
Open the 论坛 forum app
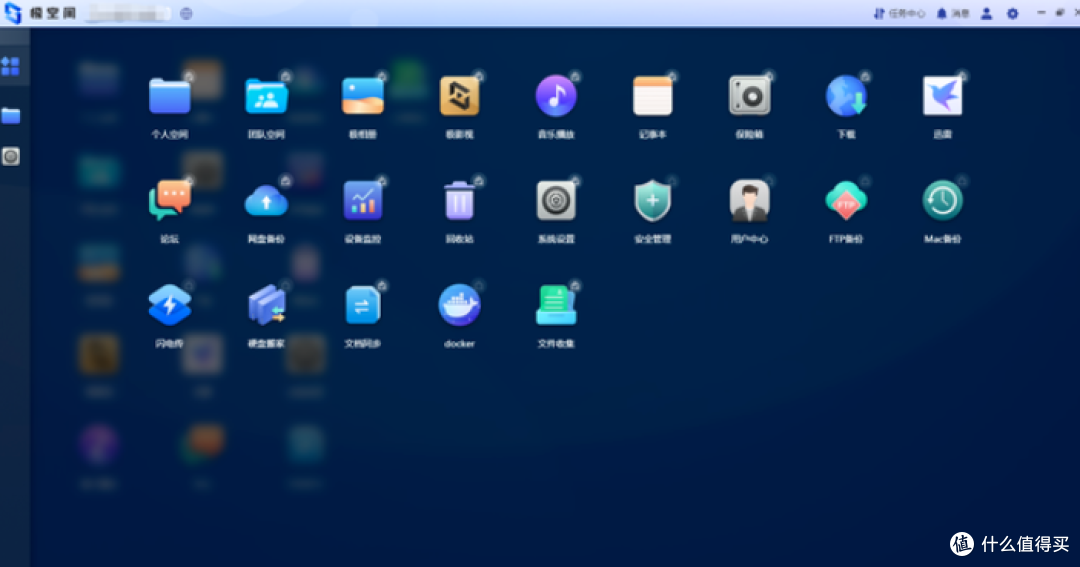tap(169, 200)
